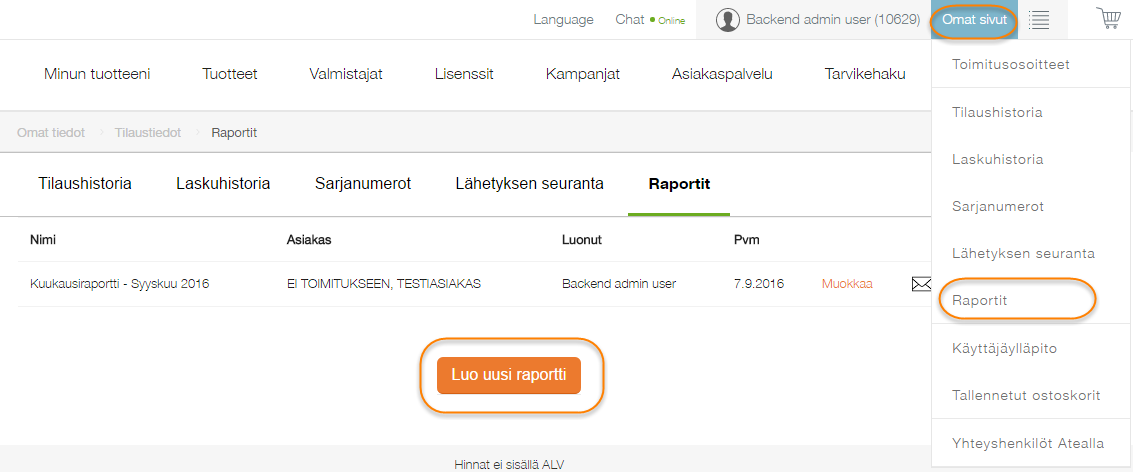Click the user profile avatar icon
Screen dimensions: 1133x472
coord(729,20)
